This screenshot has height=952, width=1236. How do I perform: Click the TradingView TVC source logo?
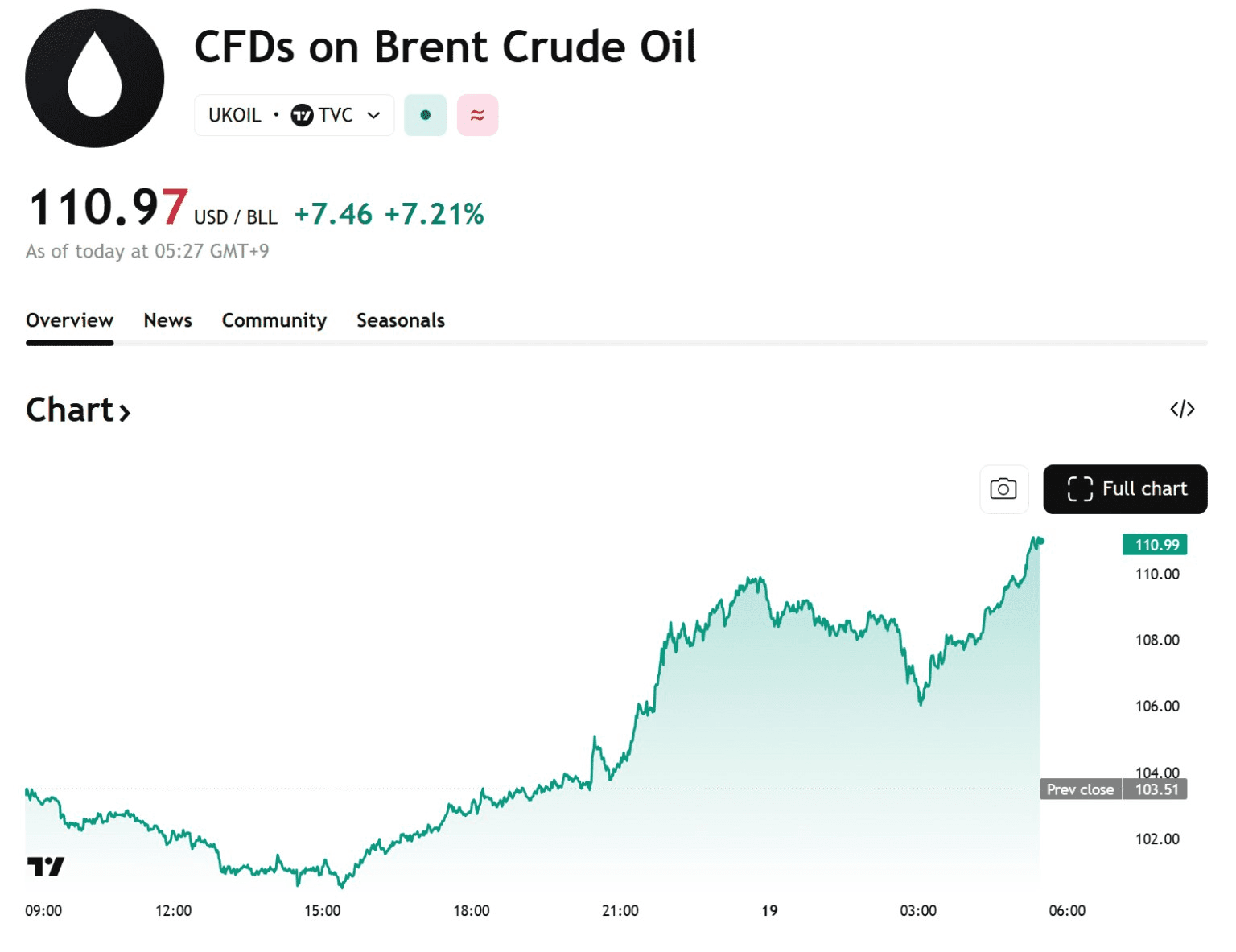(302, 116)
